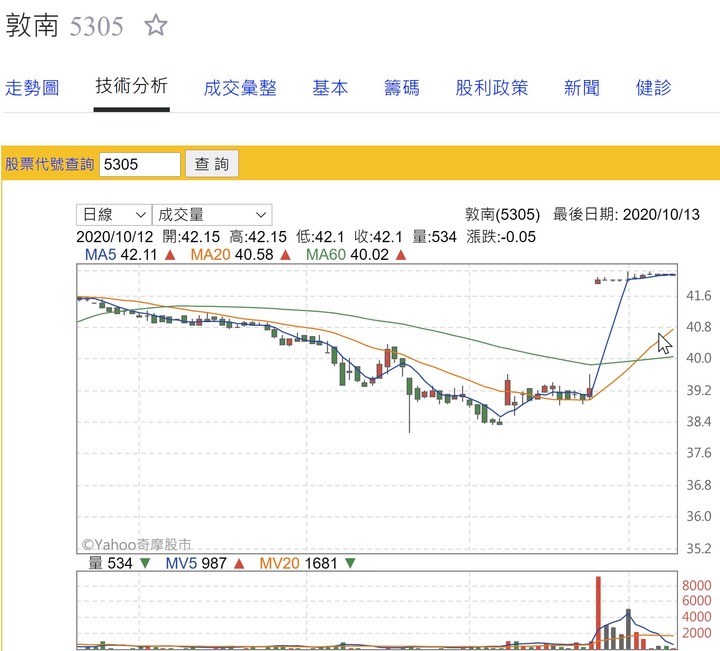Open the 健診 tab

[653, 88]
